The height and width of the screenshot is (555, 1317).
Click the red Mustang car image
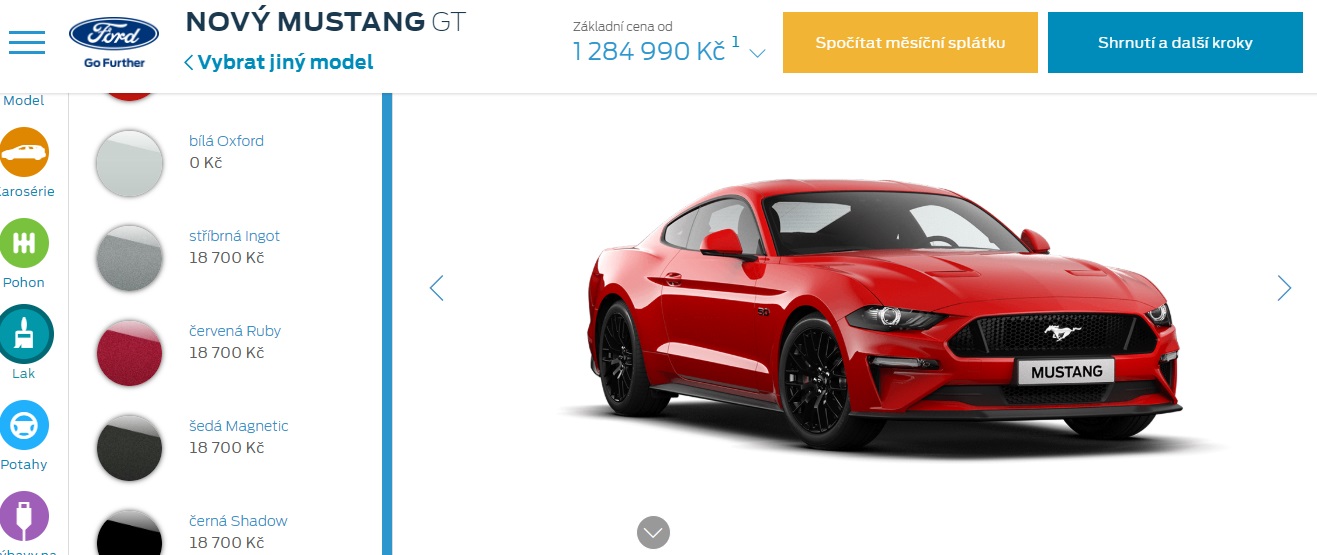[x=880, y=315]
